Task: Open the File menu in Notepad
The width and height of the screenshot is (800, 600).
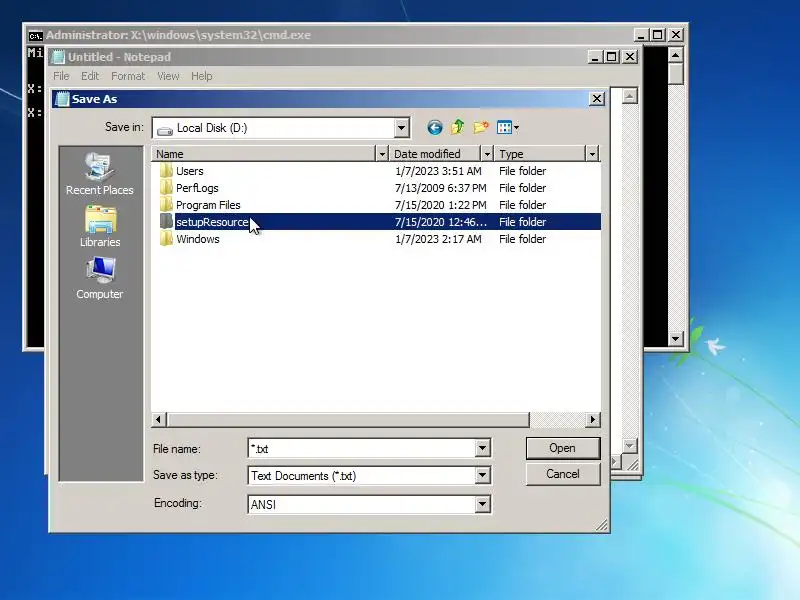Action: pos(61,76)
